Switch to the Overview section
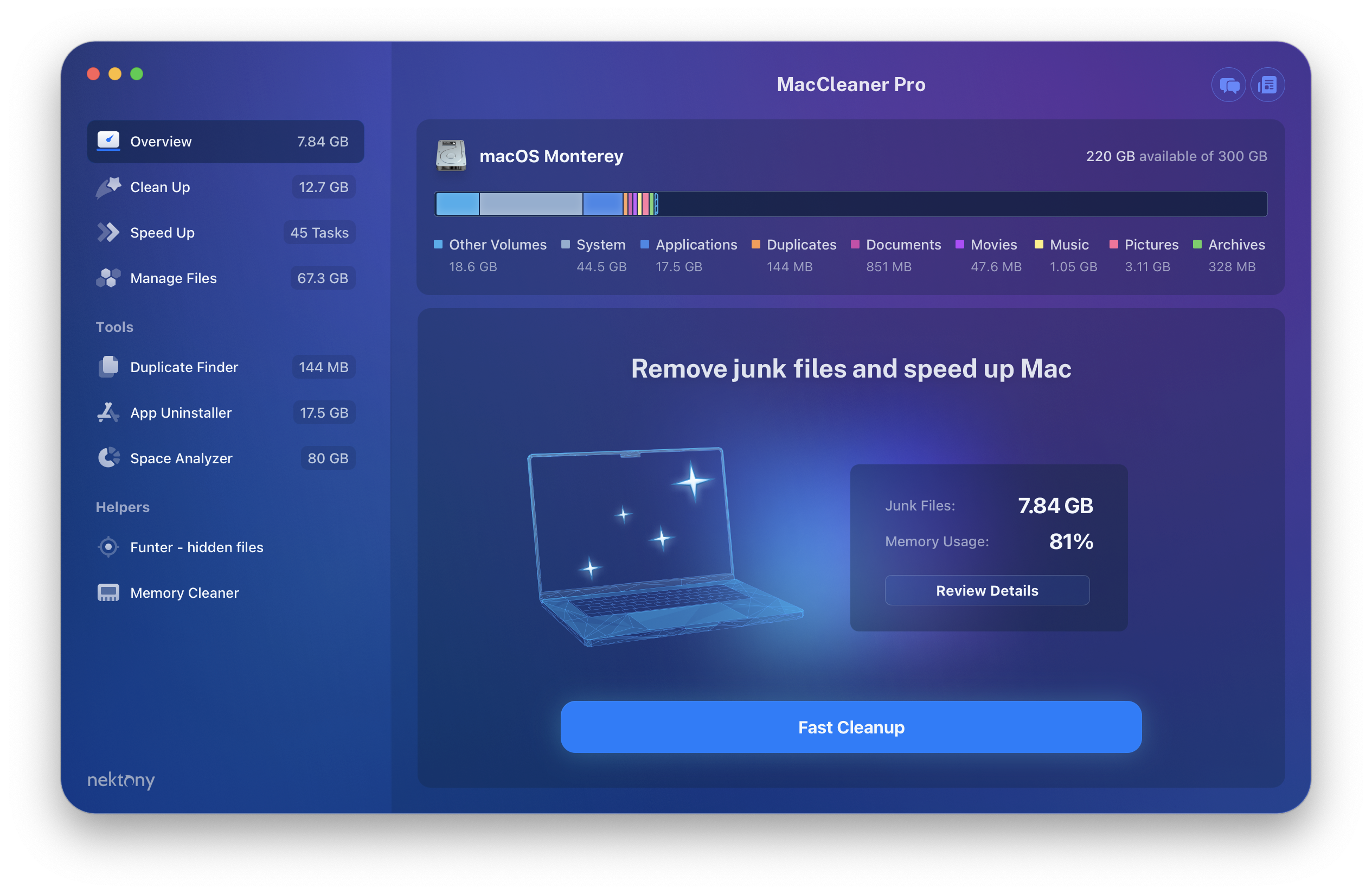 [x=161, y=141]
